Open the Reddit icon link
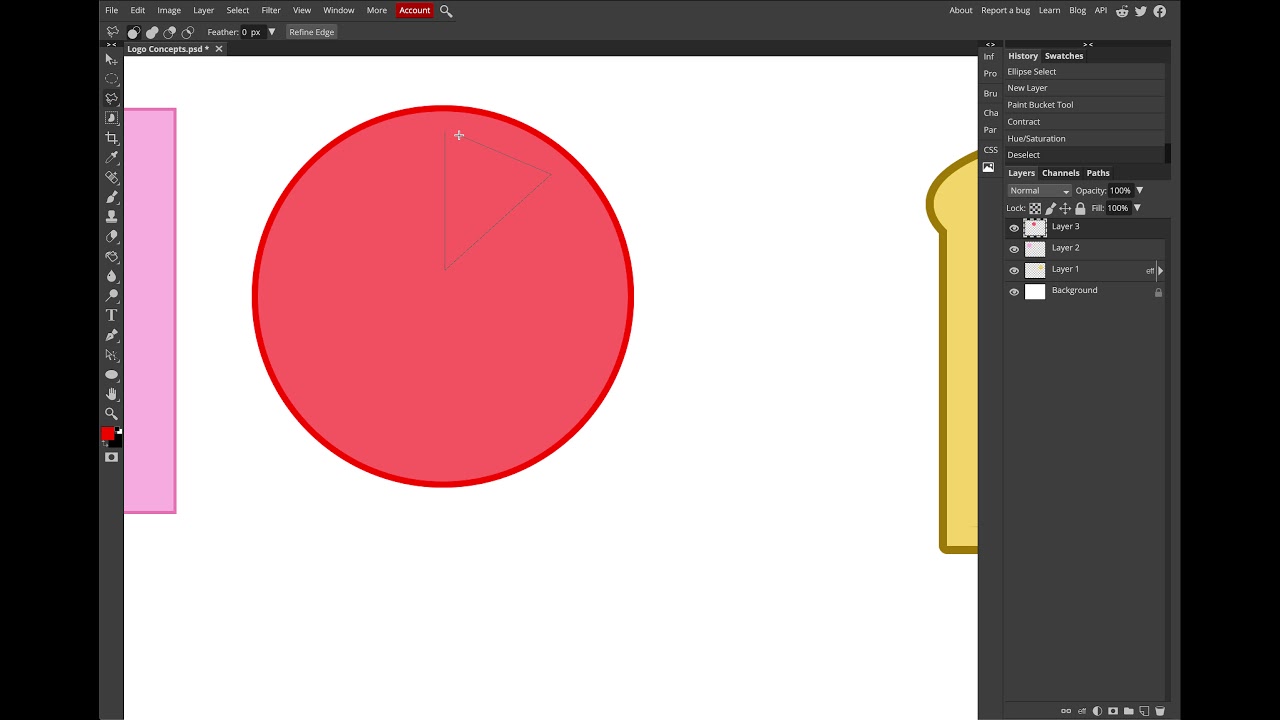 click(x=1122, y=11)
